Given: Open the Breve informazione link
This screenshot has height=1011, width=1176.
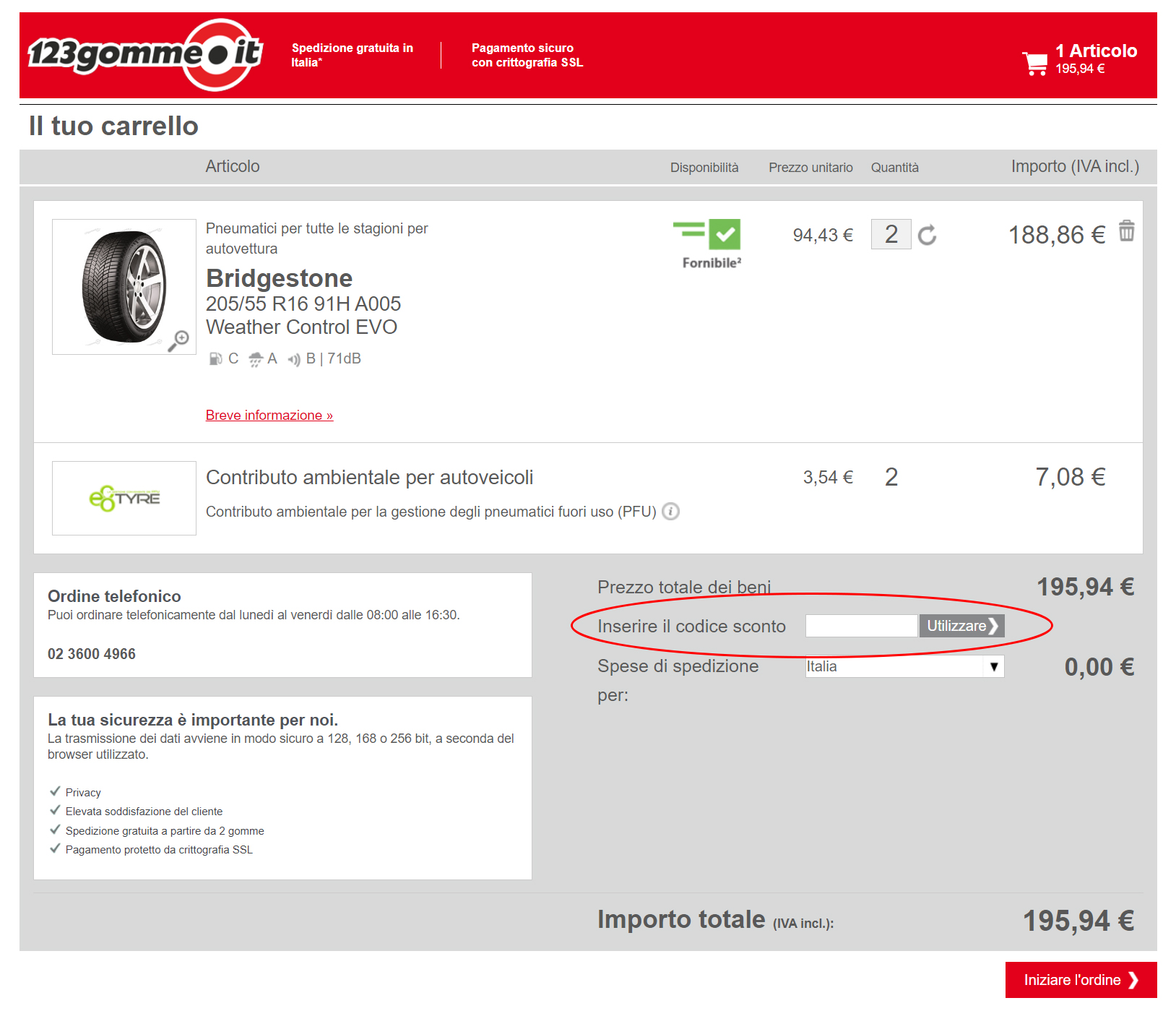Looking at the screenshot, I should pos(269,416).
